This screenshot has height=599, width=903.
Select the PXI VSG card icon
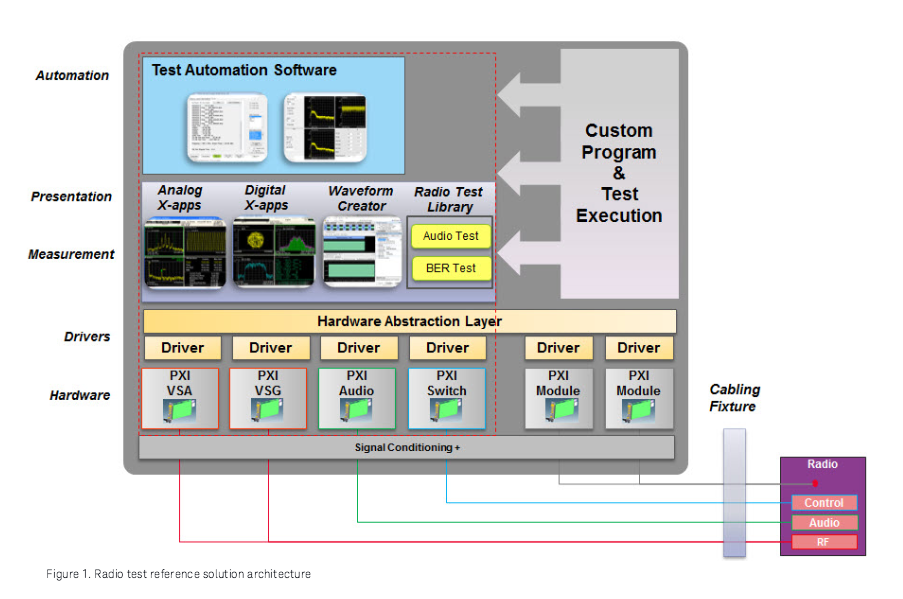point(269,410)
